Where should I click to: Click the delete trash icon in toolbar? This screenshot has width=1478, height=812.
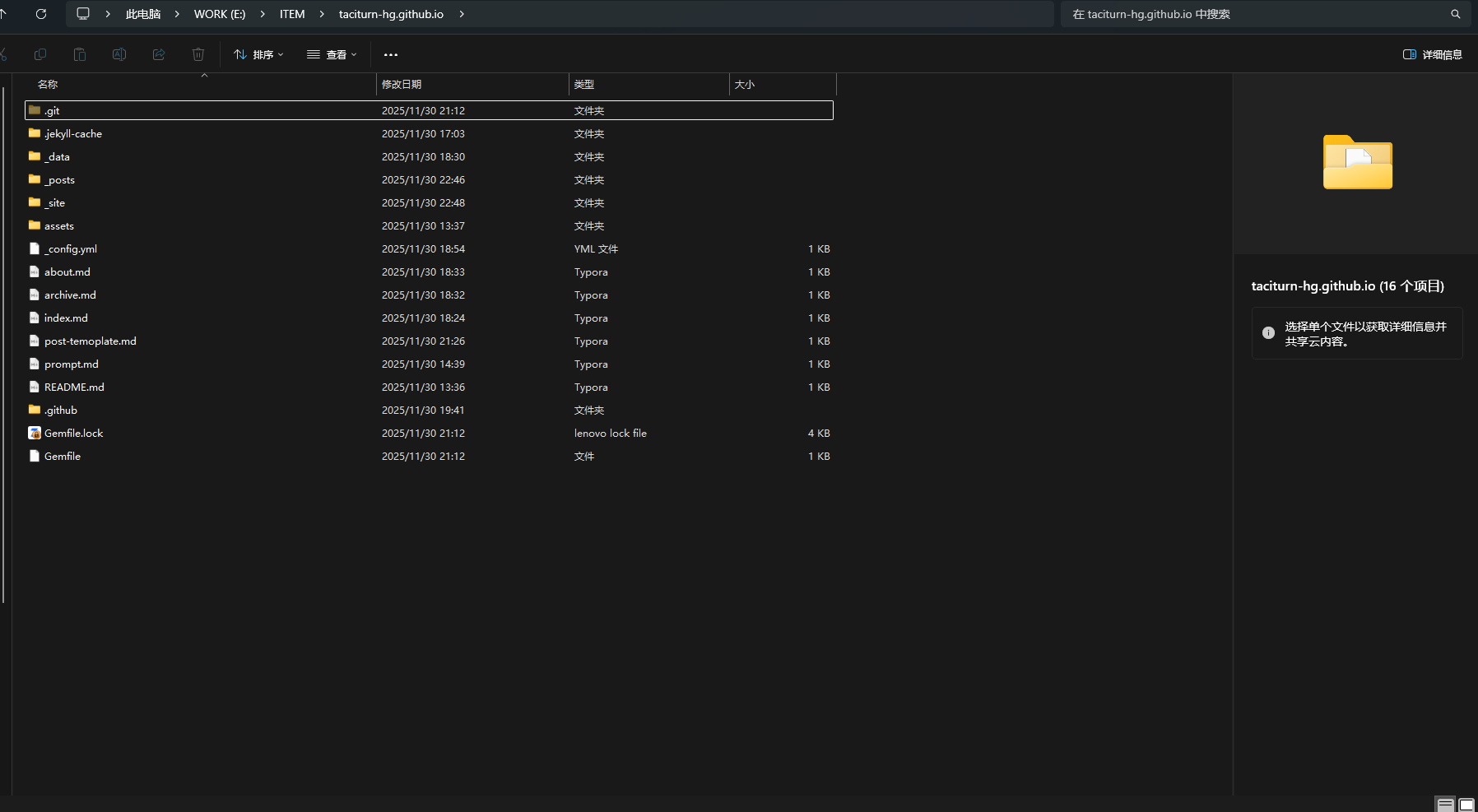tap(198, 54)
